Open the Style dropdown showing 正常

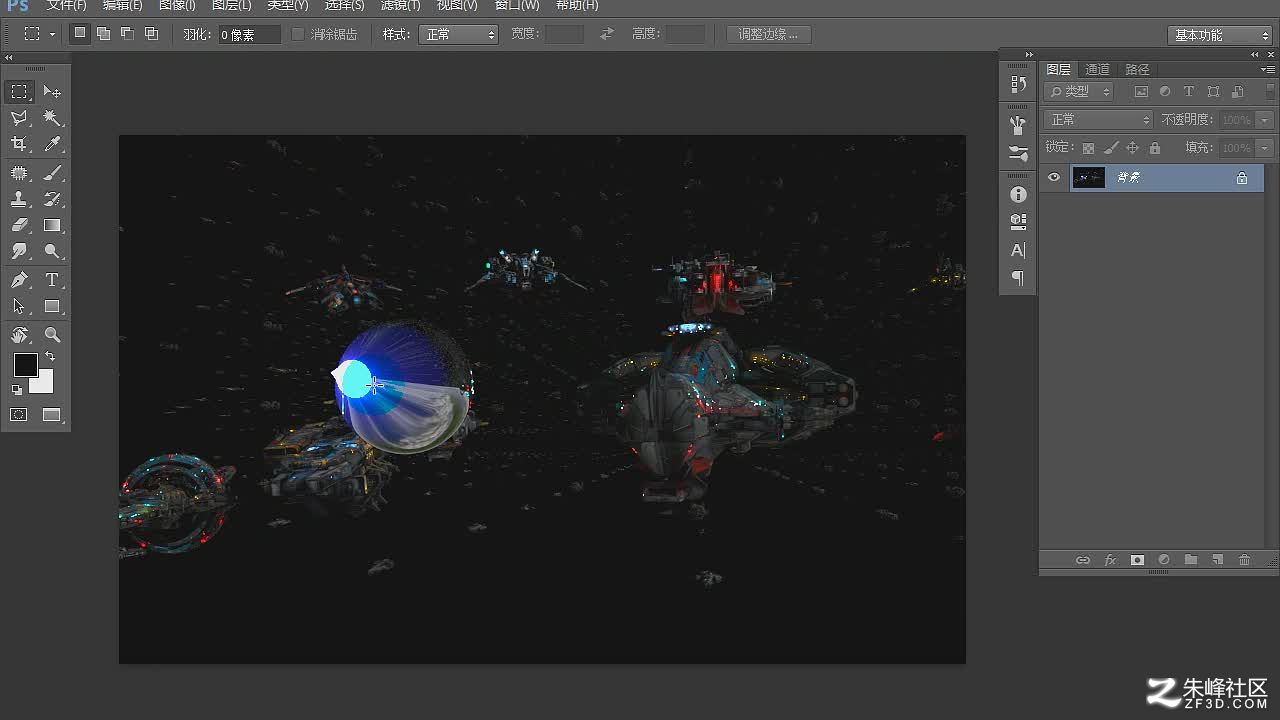[459, 34]
